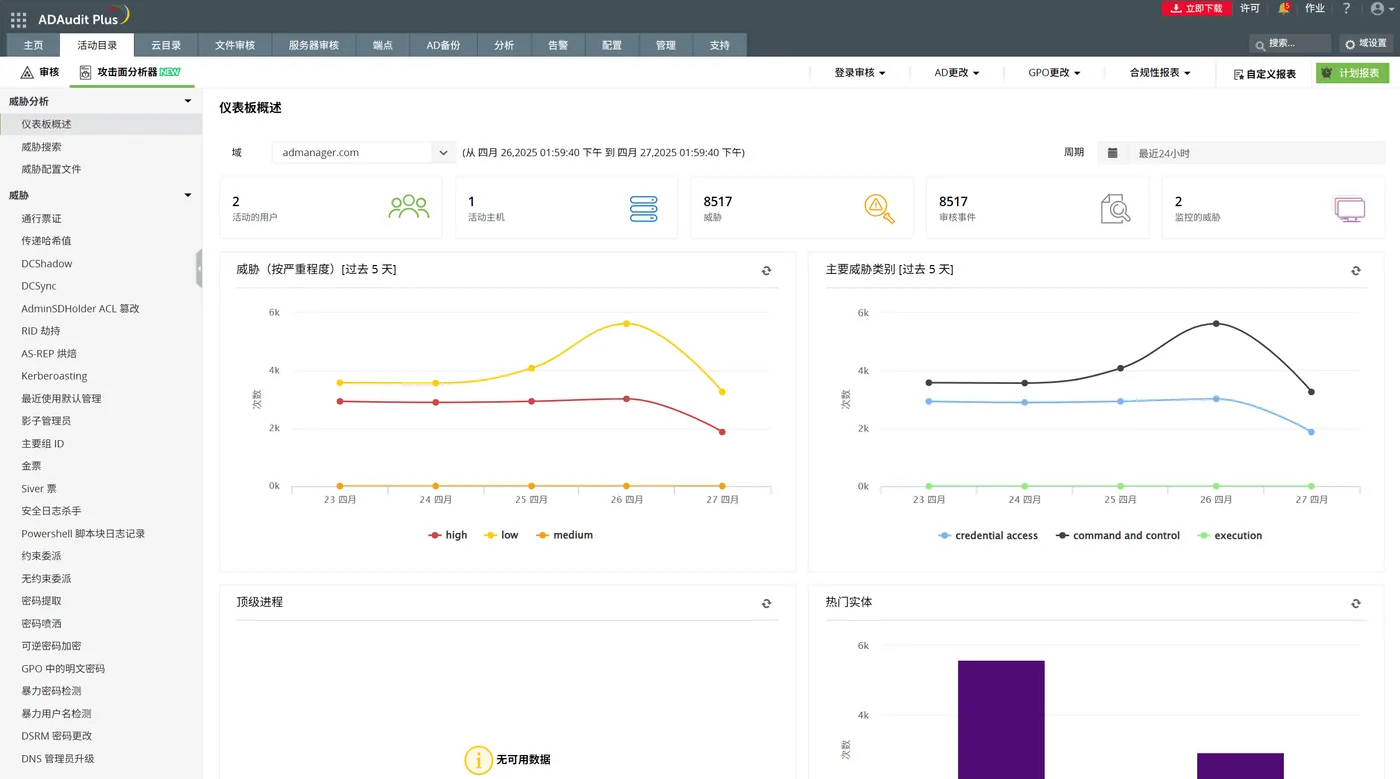
Task: Click the 计划报表 green button
Action: 1352,73
